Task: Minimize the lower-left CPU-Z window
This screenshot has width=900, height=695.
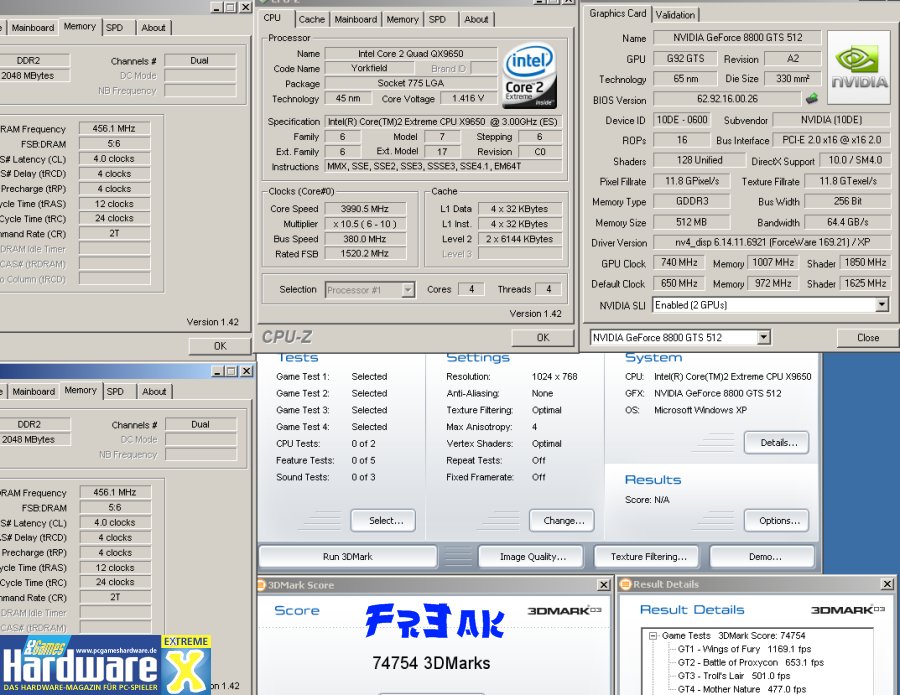Action: pos(218,371)
